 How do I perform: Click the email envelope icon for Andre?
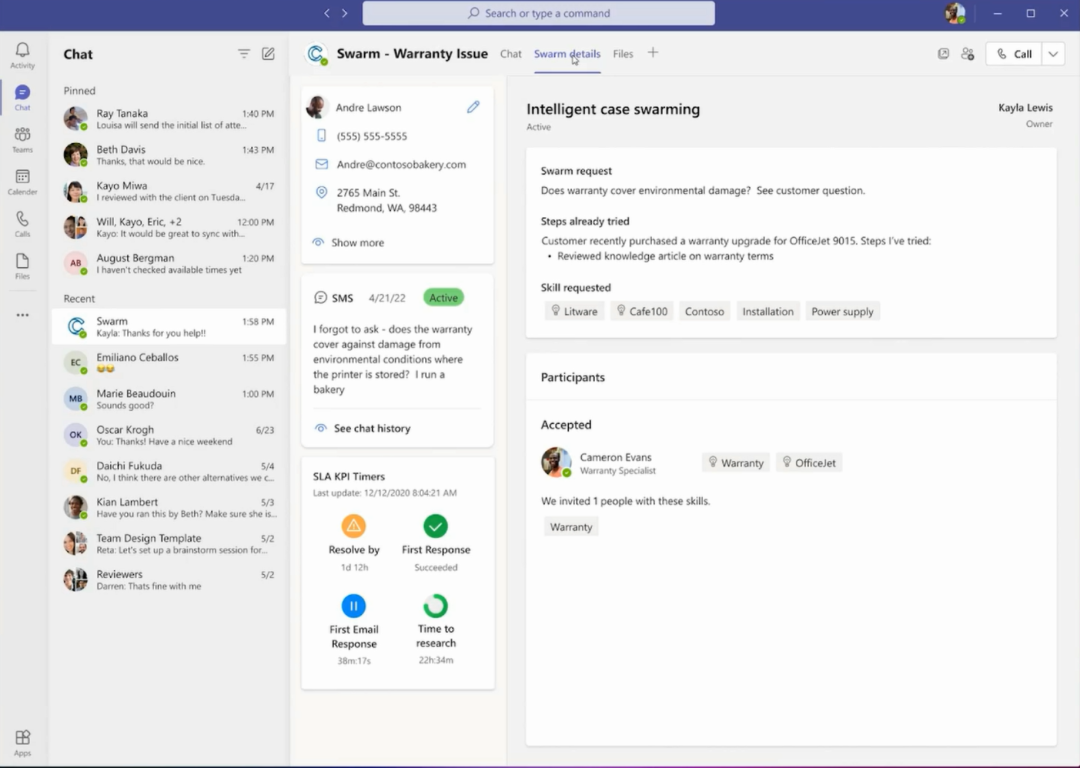[x=321, y=164]
